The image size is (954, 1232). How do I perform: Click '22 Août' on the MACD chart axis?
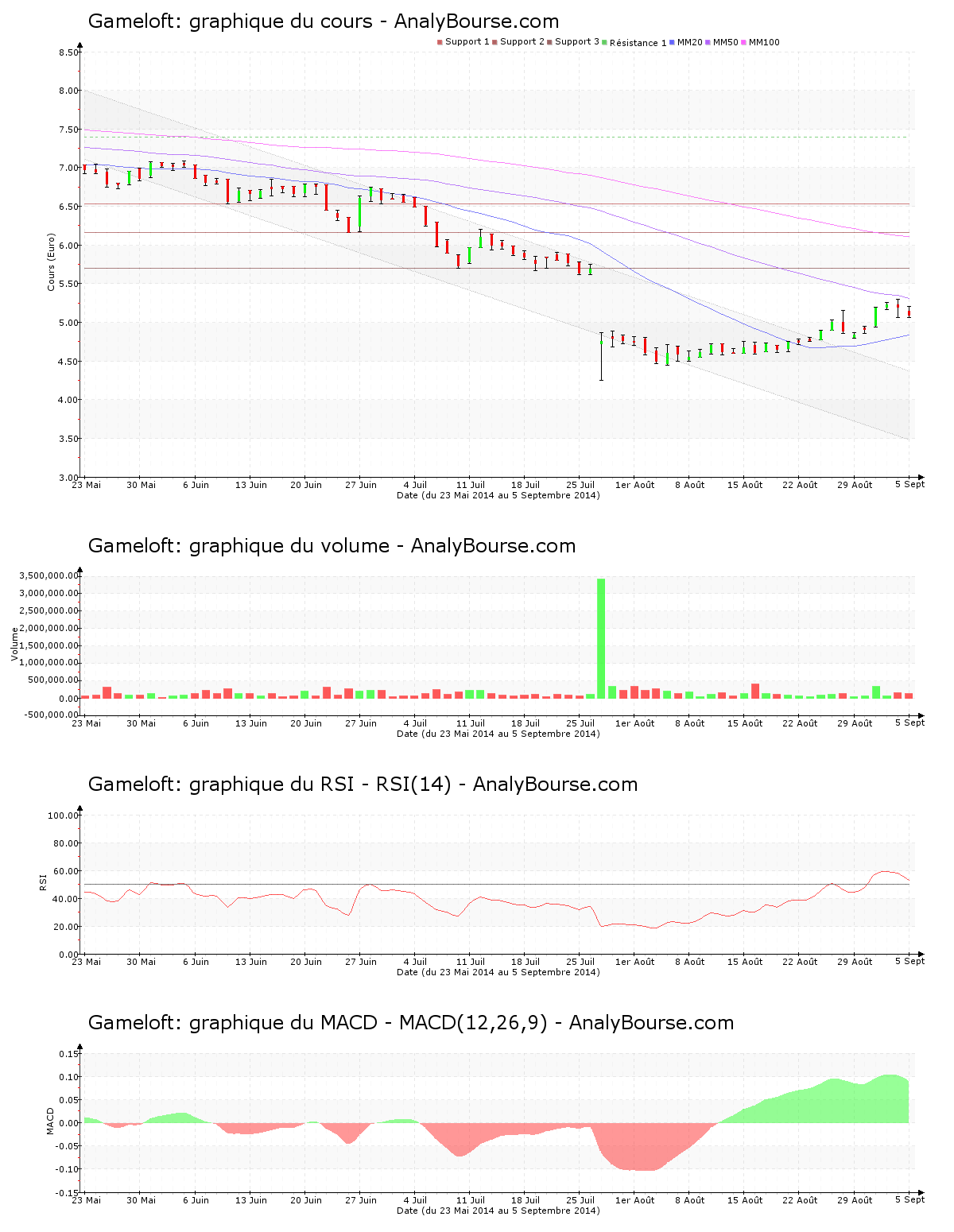tap(800, 1200)
